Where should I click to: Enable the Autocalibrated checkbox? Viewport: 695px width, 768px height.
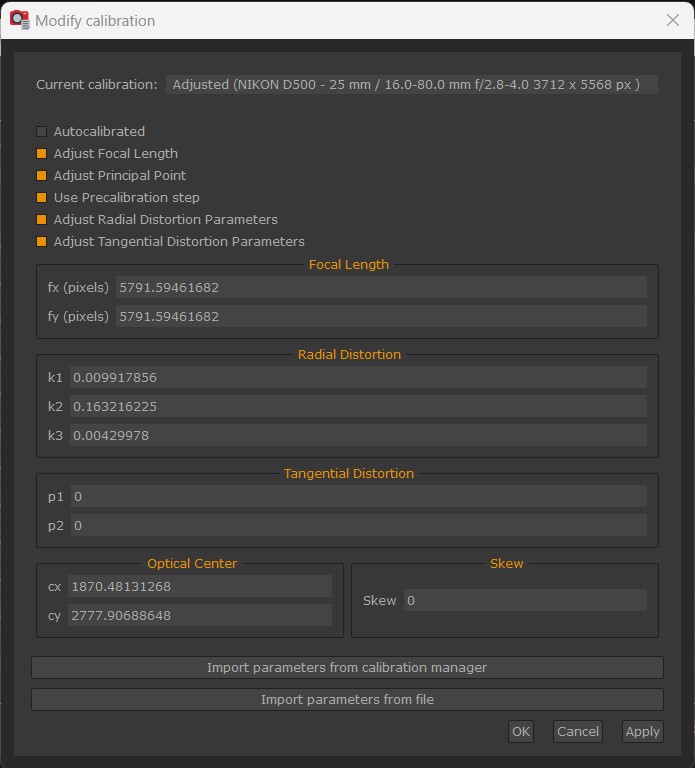click(42, 131)
